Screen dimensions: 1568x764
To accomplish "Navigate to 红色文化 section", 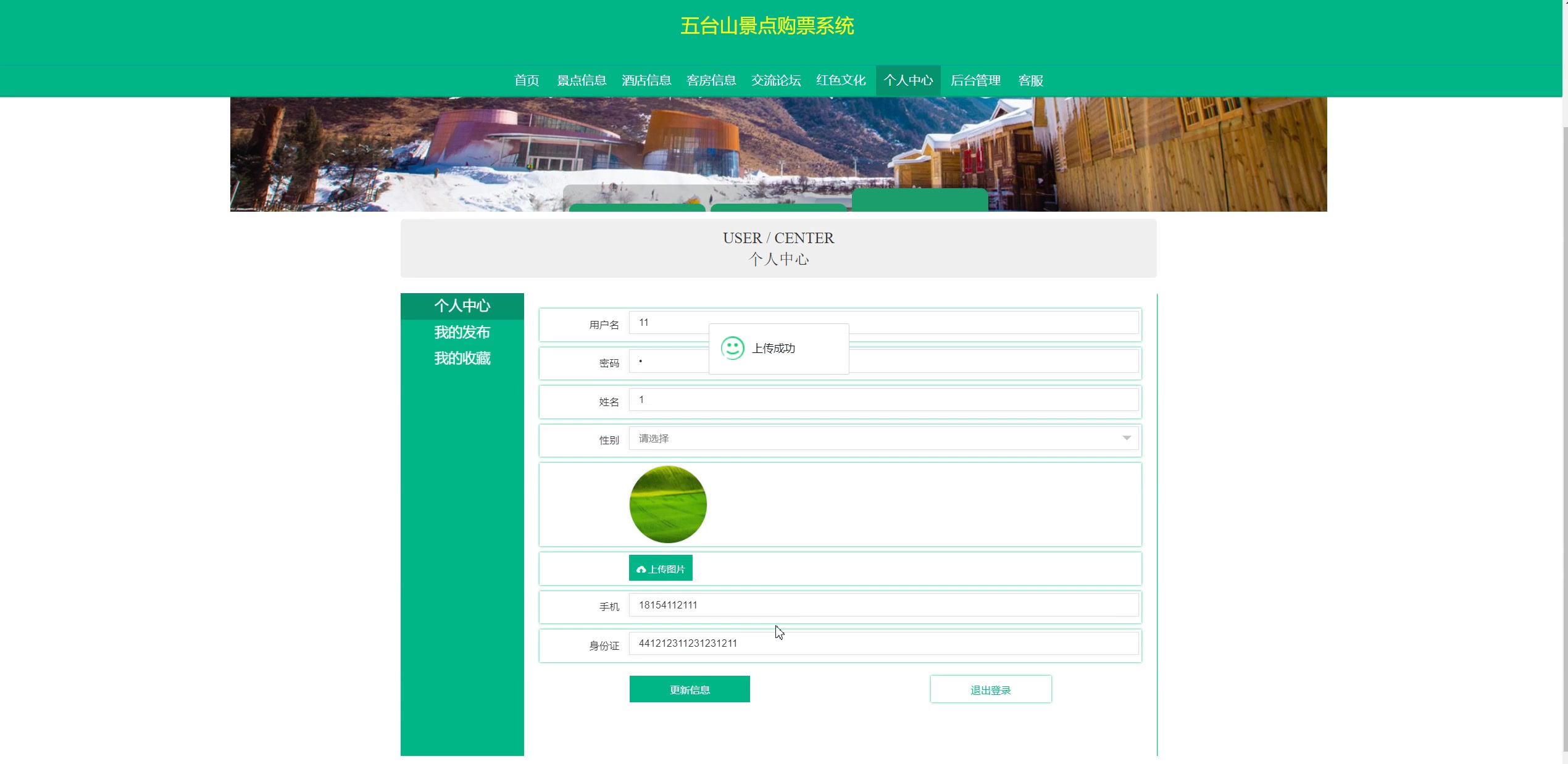I will point(841,80).
